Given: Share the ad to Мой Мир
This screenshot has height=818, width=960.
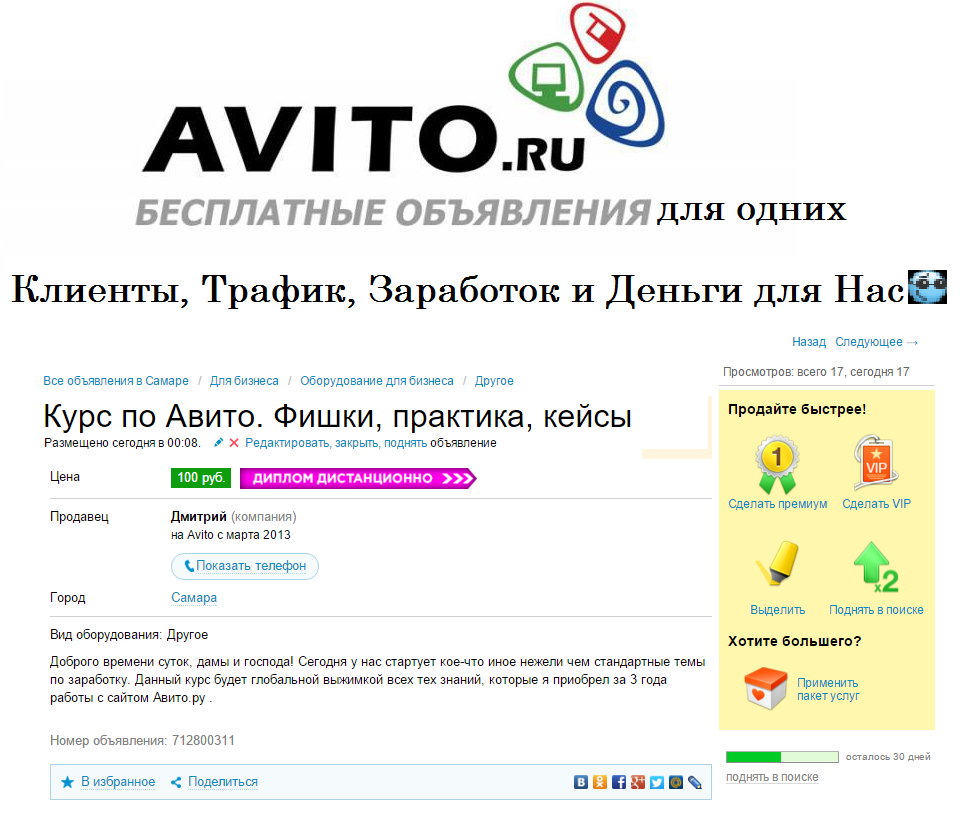Looking at the screenshot, I should (x=676, y=781).
